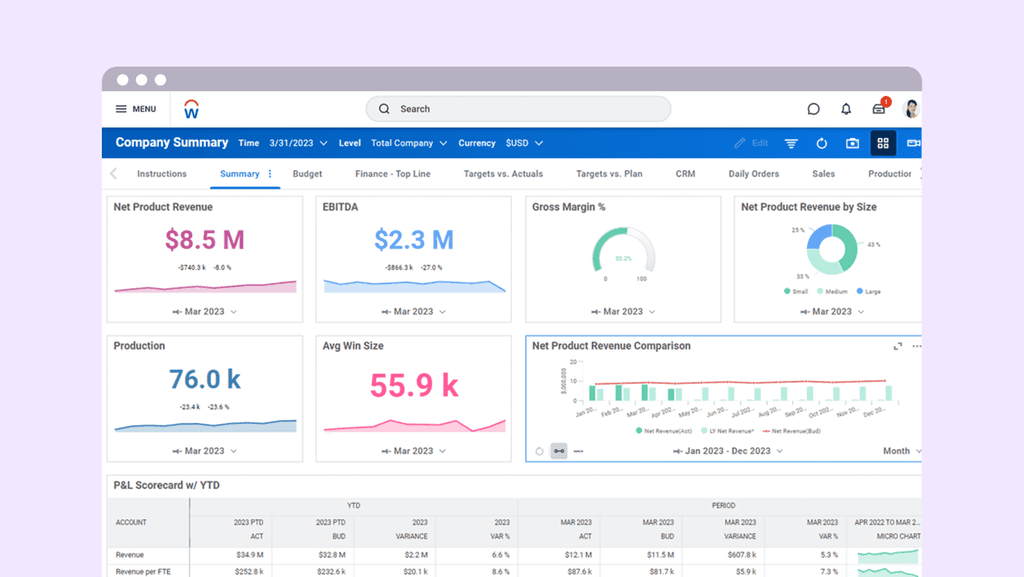The height and width of the screenshot is (577, 1024).
Task: Toggle the refresh control on the comparison chart footer
Action: (538, 451)
